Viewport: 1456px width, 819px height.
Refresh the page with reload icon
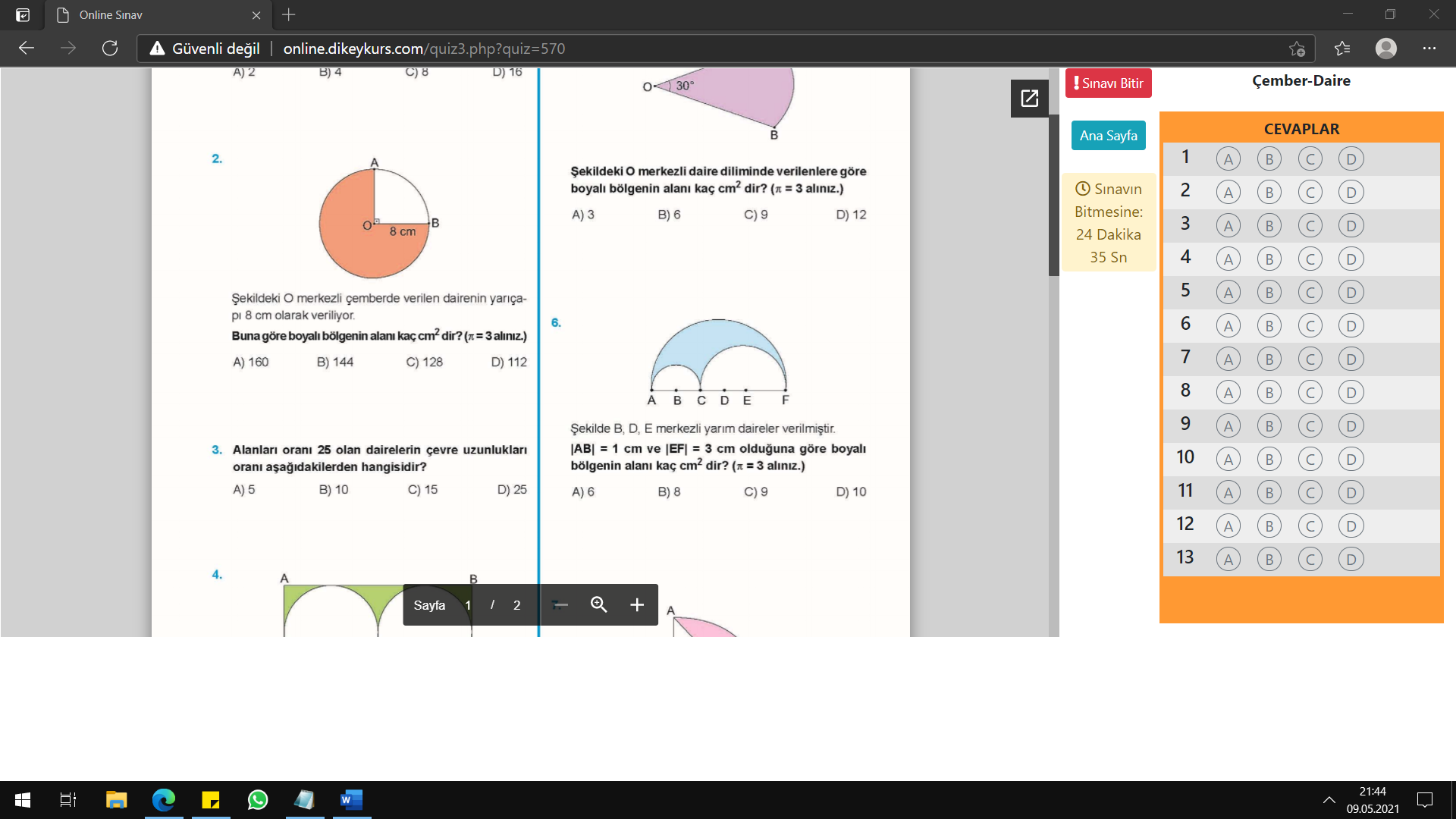110,49
